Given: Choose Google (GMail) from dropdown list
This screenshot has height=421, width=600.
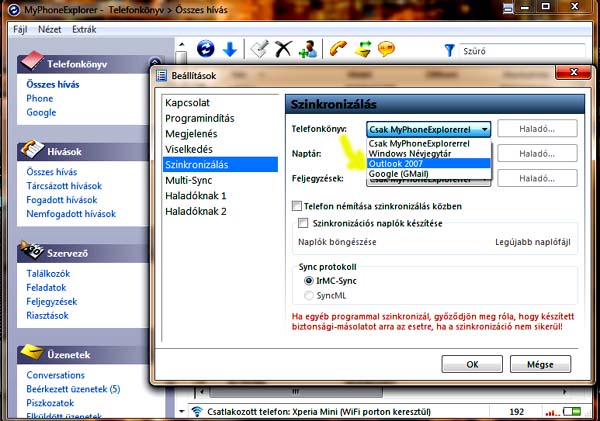Looking at the screenshot, I should pos(429,174).
